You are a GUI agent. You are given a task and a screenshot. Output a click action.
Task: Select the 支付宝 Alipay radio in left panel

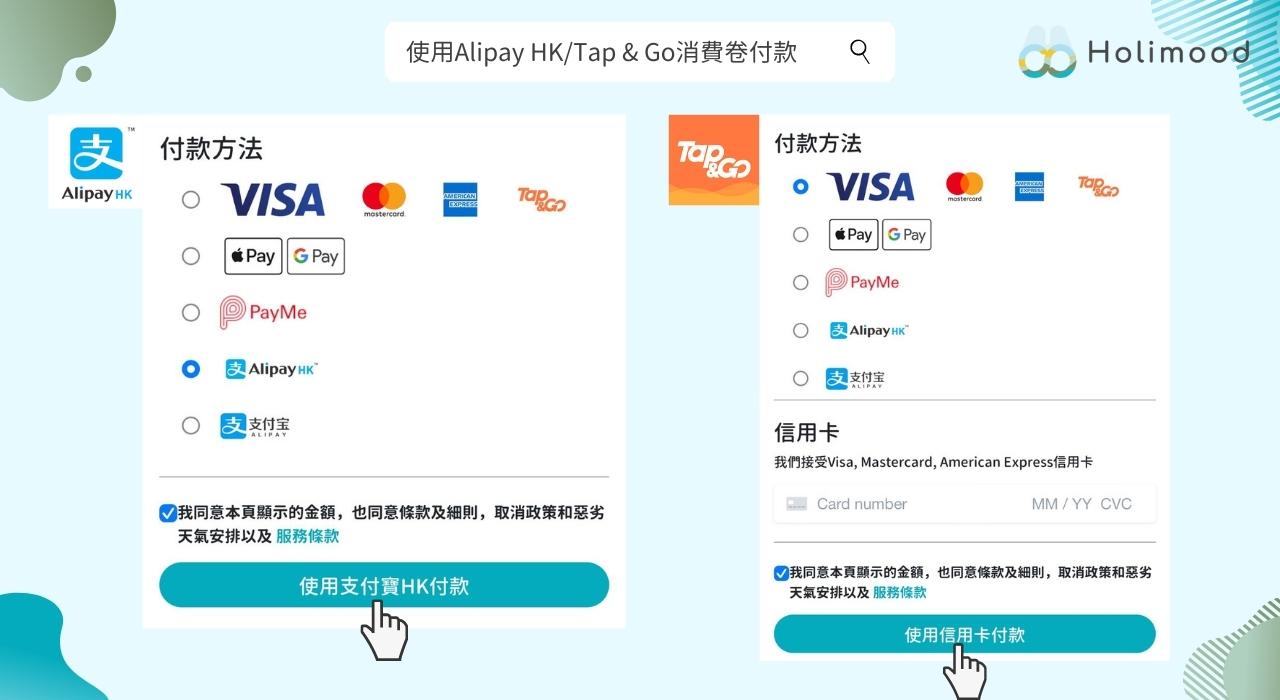point(191,426)
